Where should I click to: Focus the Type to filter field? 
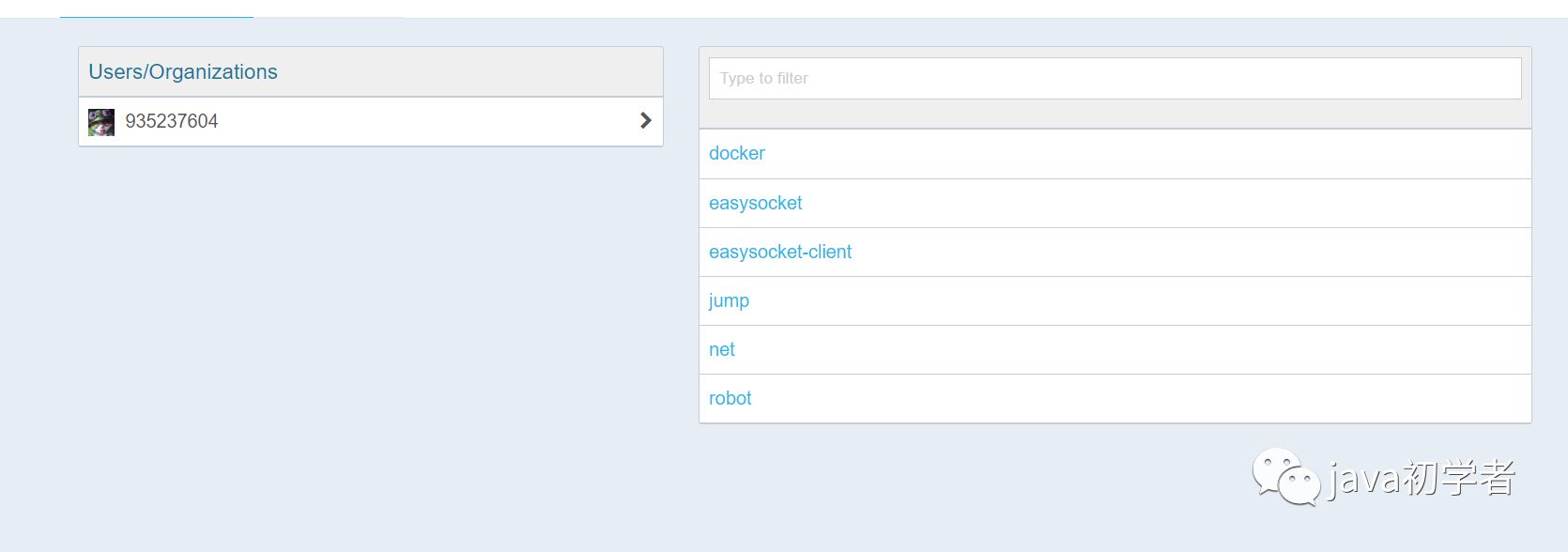(1115, 78)
